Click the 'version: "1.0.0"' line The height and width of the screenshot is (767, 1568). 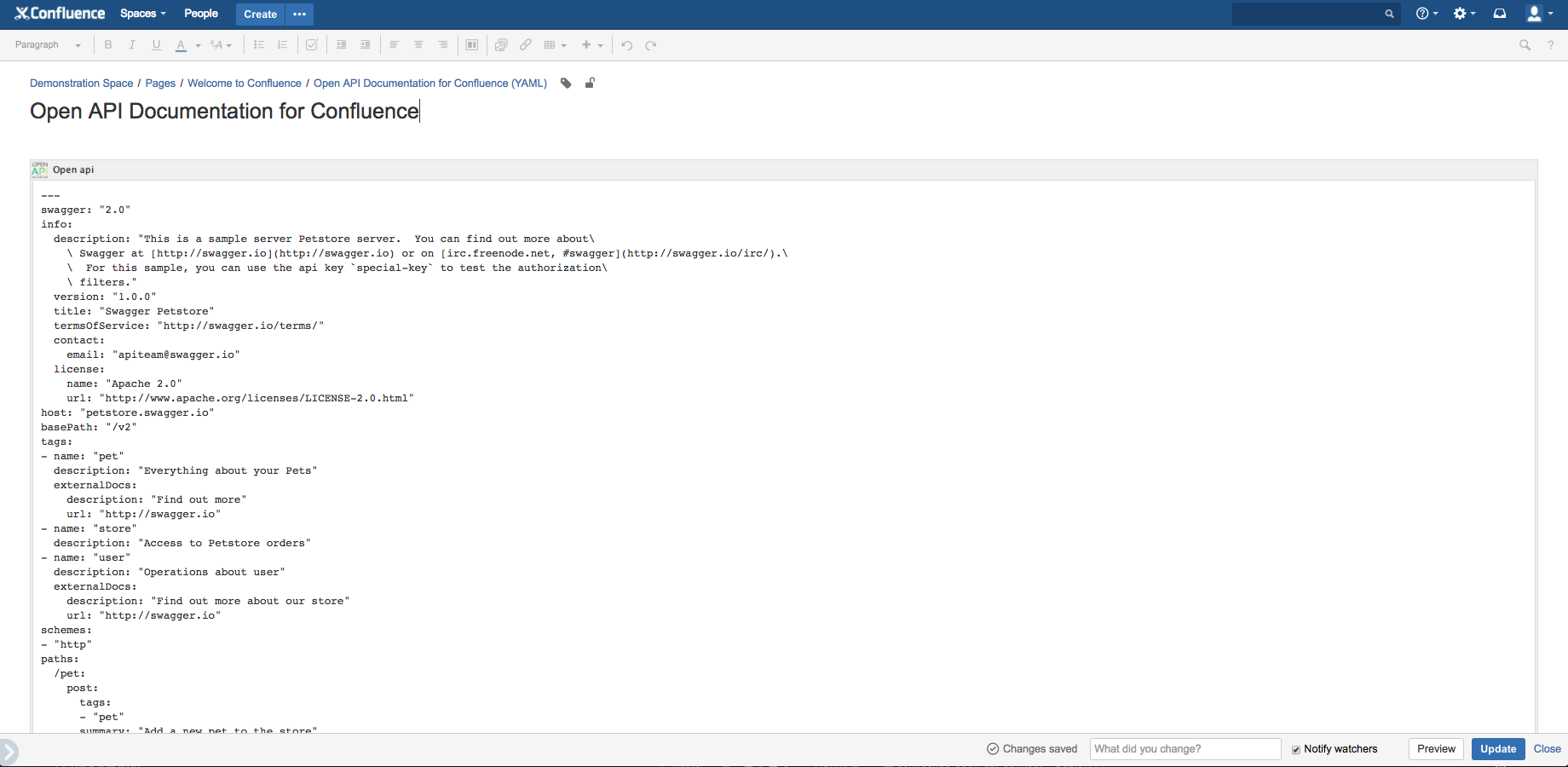[x=105, y=297]
